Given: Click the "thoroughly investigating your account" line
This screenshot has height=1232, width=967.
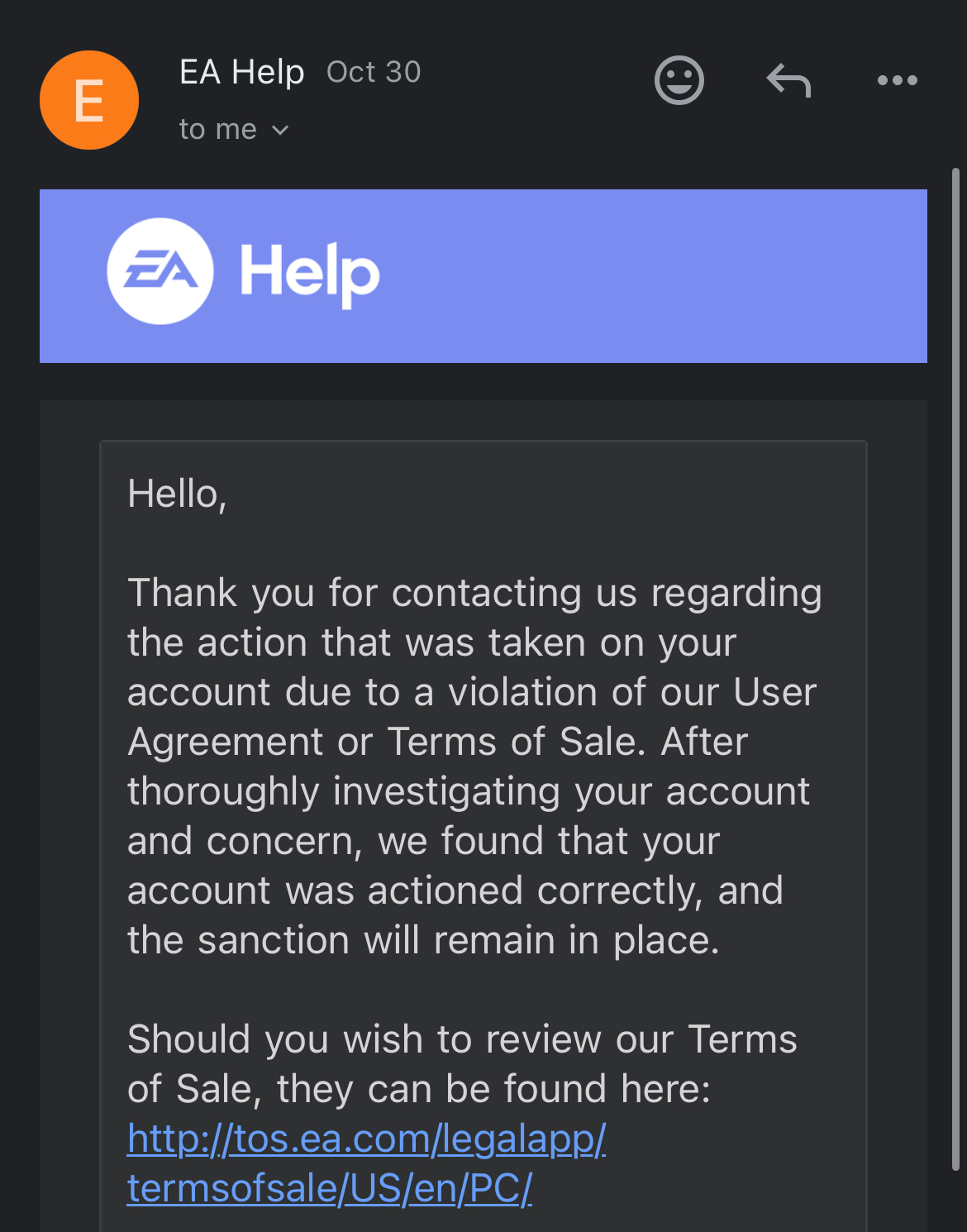Looking at the screenshot, I should 468,791.
